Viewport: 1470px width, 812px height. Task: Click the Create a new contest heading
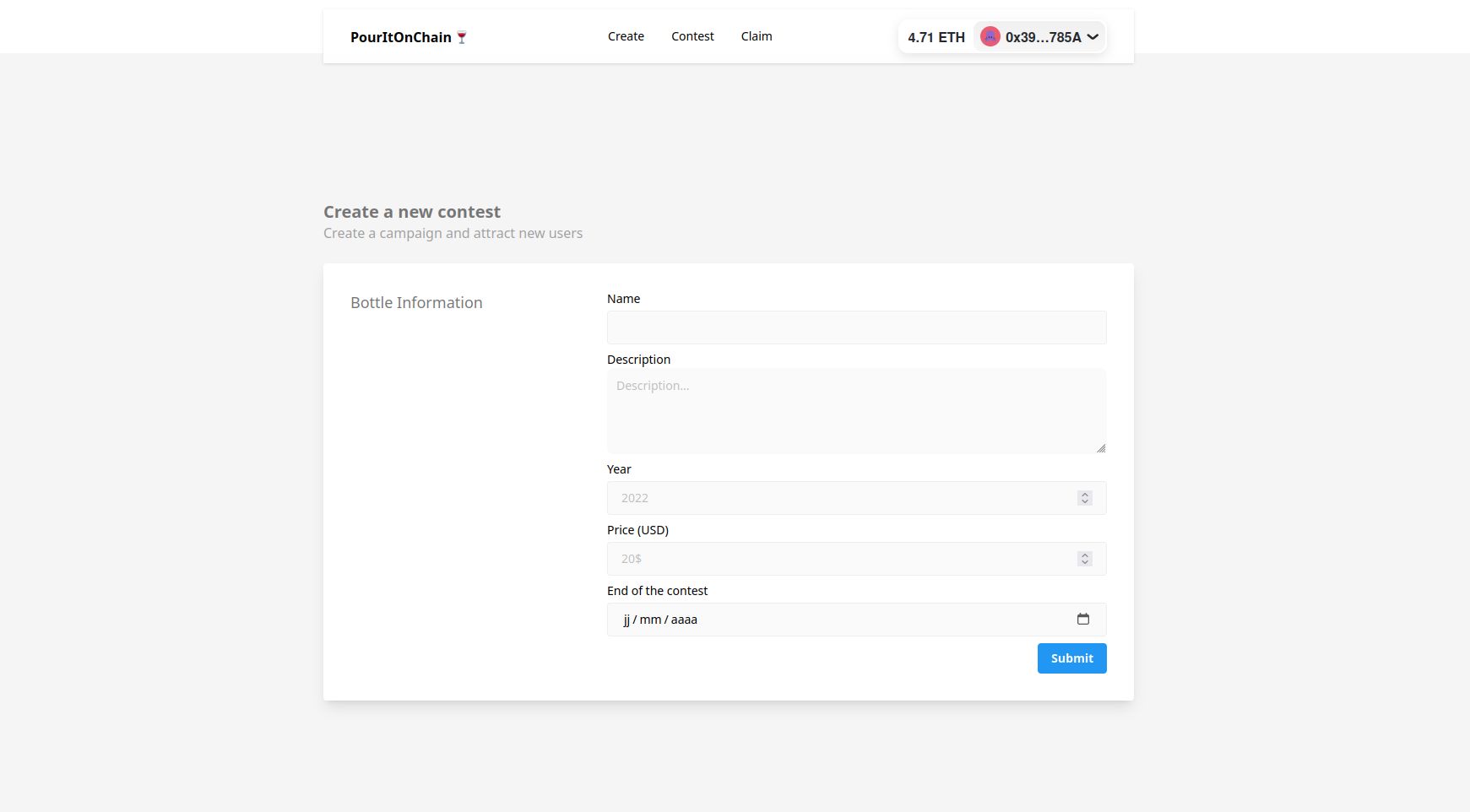tap(412, 212)
